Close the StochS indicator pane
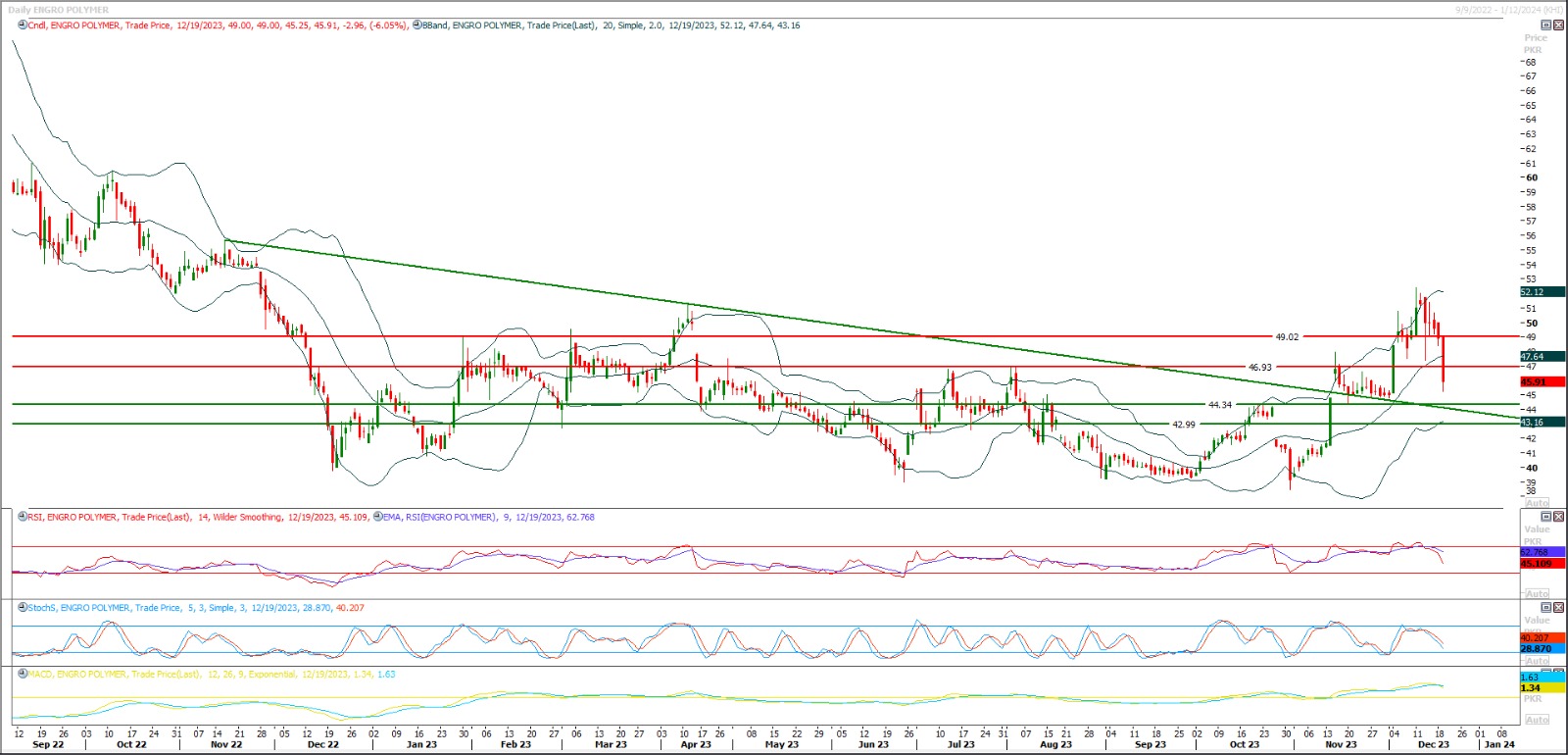The height and width of the screenshot is (755, 1568). [1558, 608]
